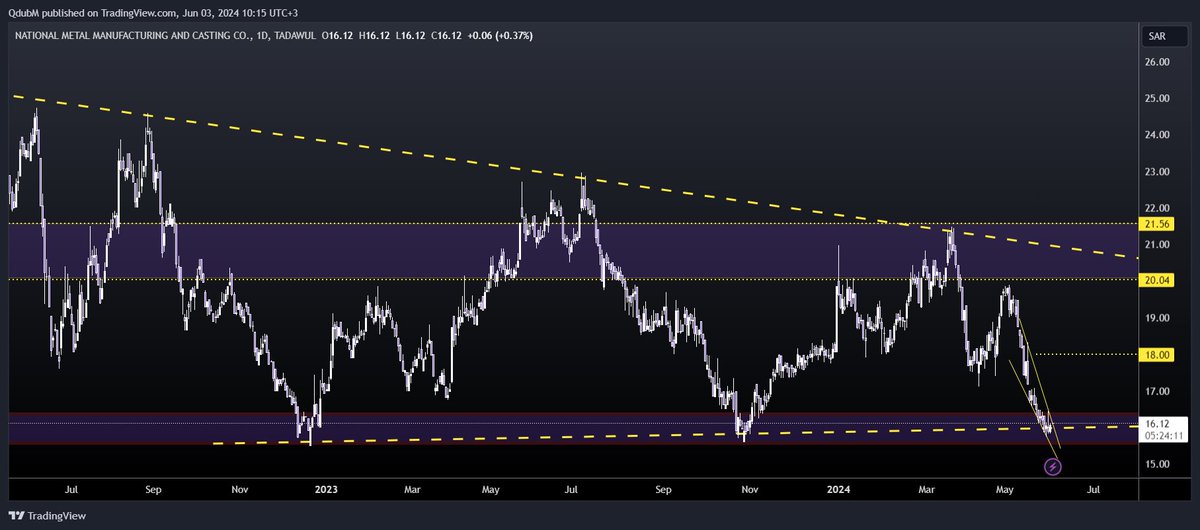Screen dimensions: 1200x530
Task: Select the upper purple resistance zone rectangle
Action: 575,251
